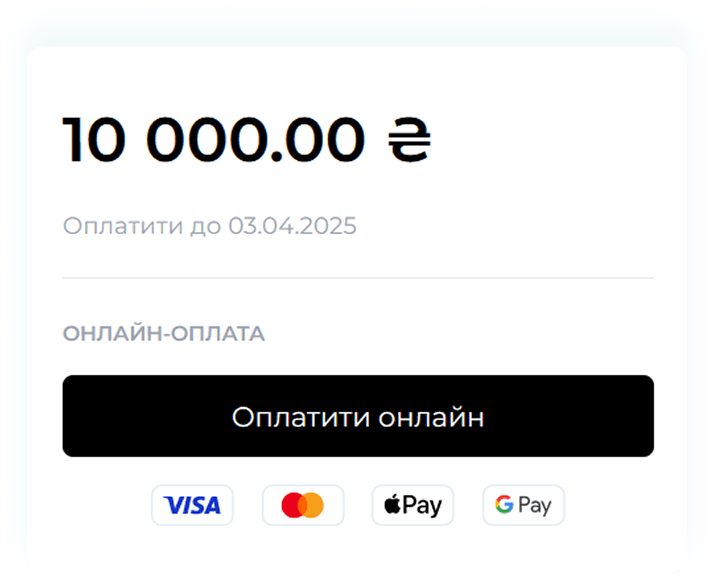This screenshot has width=714, height=581.
Task: Click the word онлайн inside the black button
Action: (431, 417)
